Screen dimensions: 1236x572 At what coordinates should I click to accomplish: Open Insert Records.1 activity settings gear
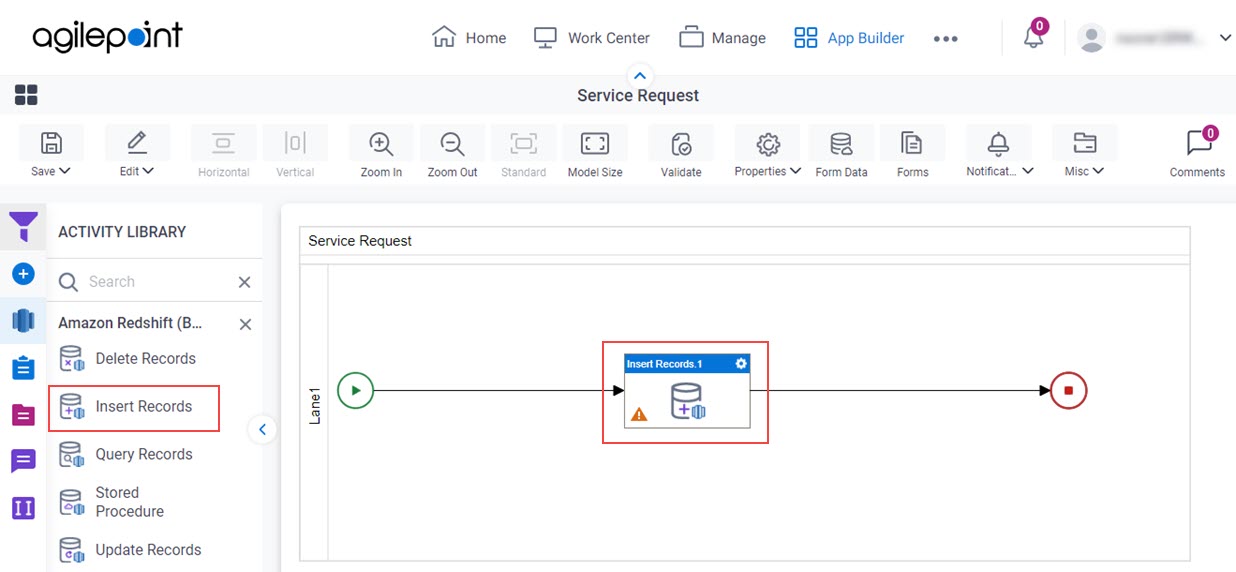(x=741, y=363)
